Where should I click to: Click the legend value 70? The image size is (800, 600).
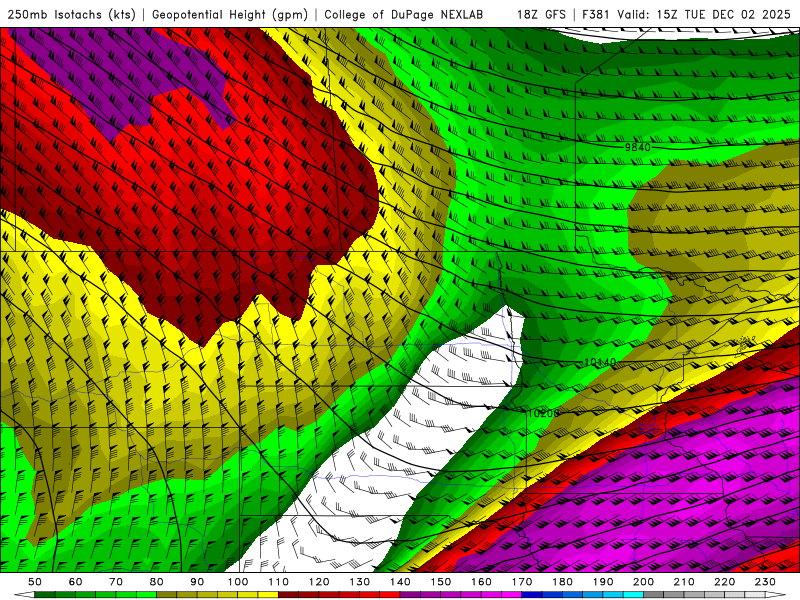pyautogui.click(x=116, y=582)
